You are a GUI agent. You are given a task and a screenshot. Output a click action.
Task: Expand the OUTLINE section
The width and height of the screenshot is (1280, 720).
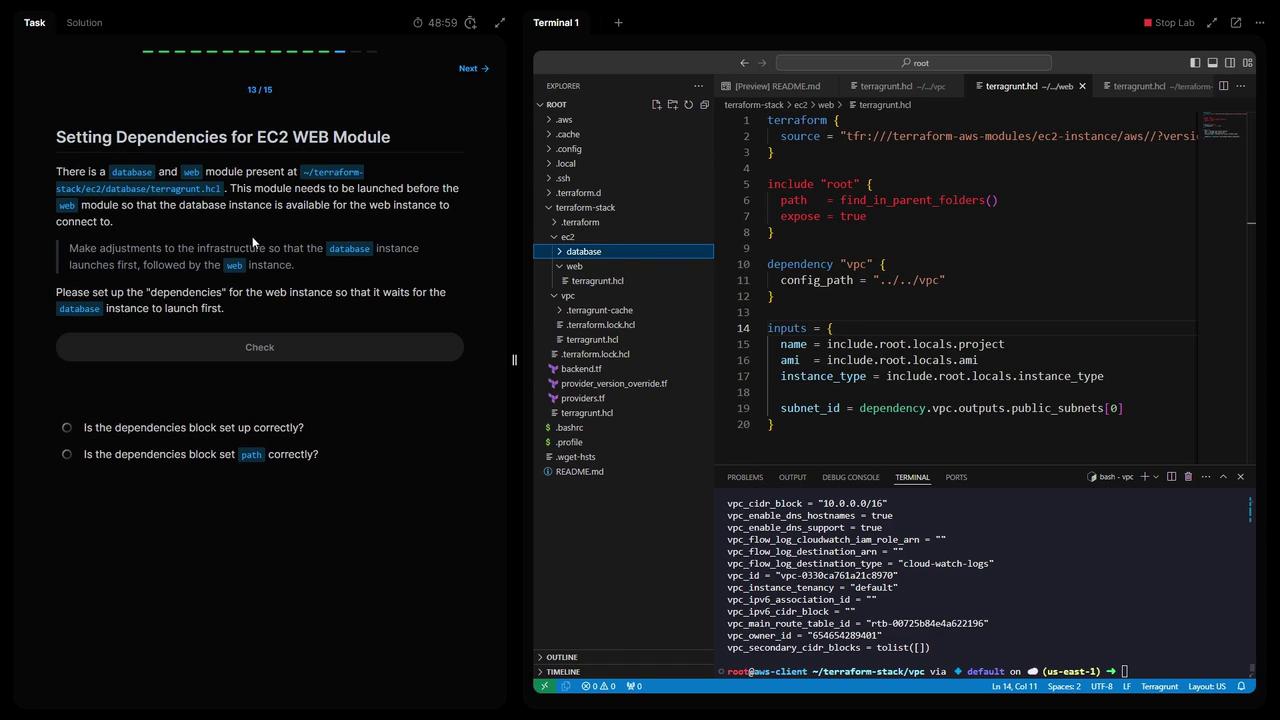(x=561, y=657)
